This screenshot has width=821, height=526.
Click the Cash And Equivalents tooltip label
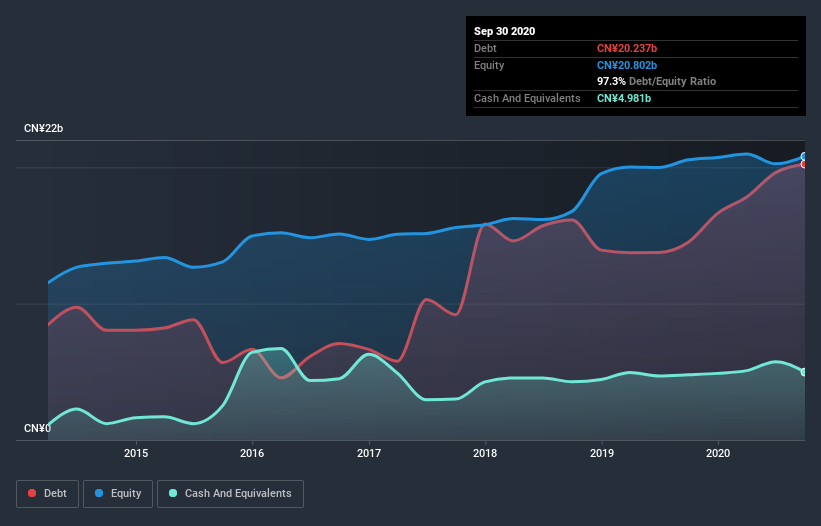(527, 98)
